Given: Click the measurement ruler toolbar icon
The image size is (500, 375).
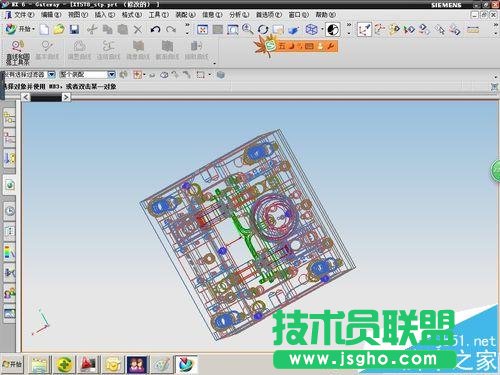Looking at the screenshot, I should tap(473, 30).
